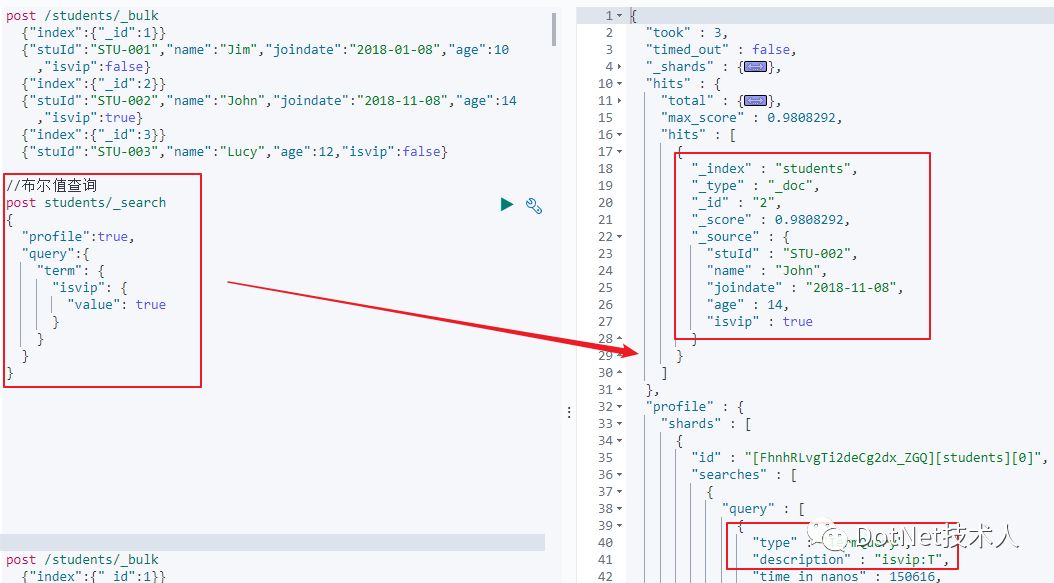Click the request editor vertical scrollbar
Viewport: 1054px width, 583px height.
tap(555, 30)
